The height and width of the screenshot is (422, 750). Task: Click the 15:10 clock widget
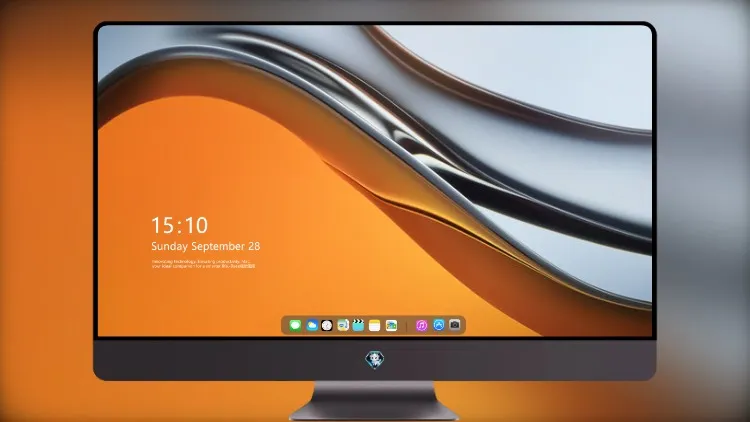coord(179,225)
